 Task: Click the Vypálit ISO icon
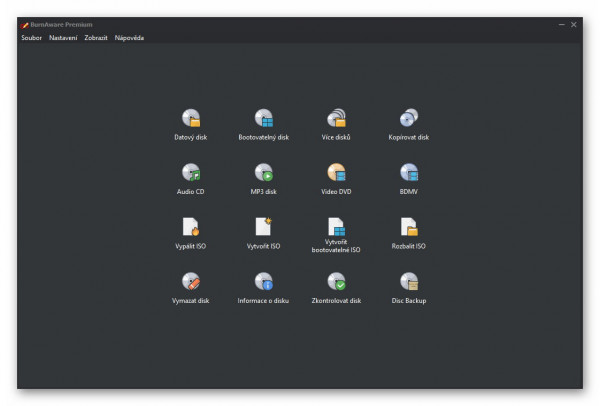click(x=190, y=227)
